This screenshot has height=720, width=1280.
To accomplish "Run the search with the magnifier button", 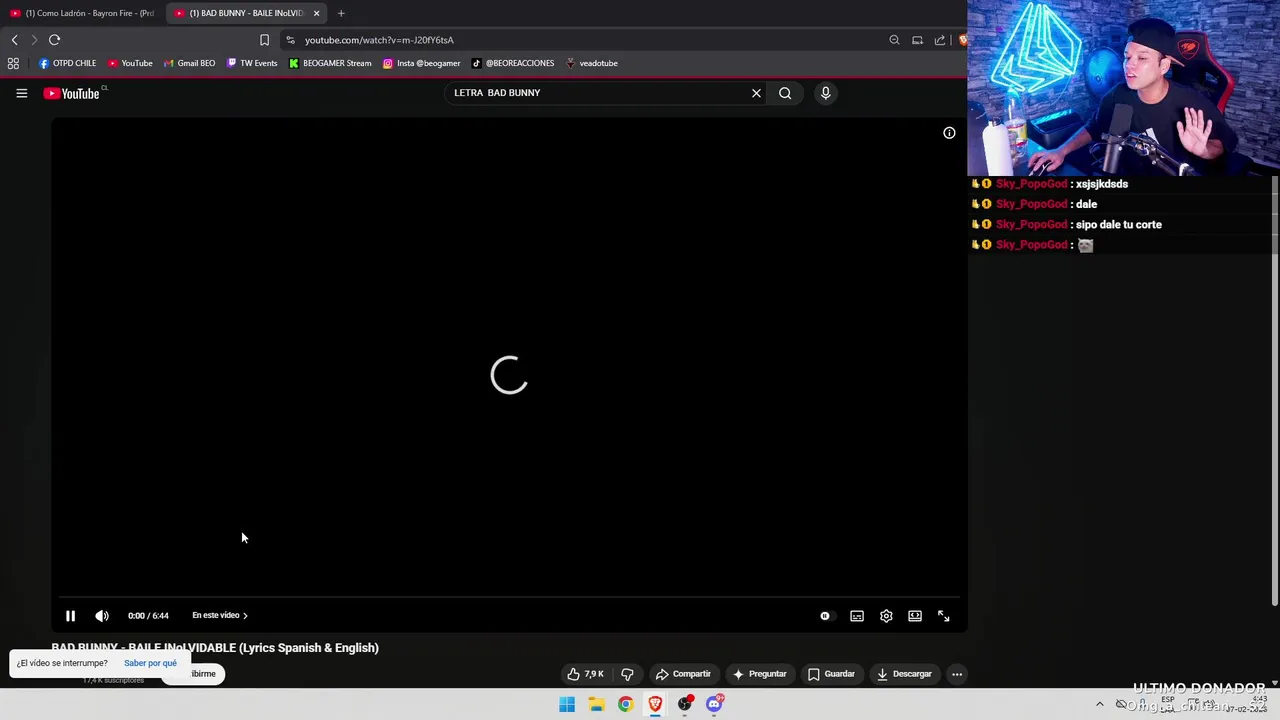I will [x=785, y=93].
